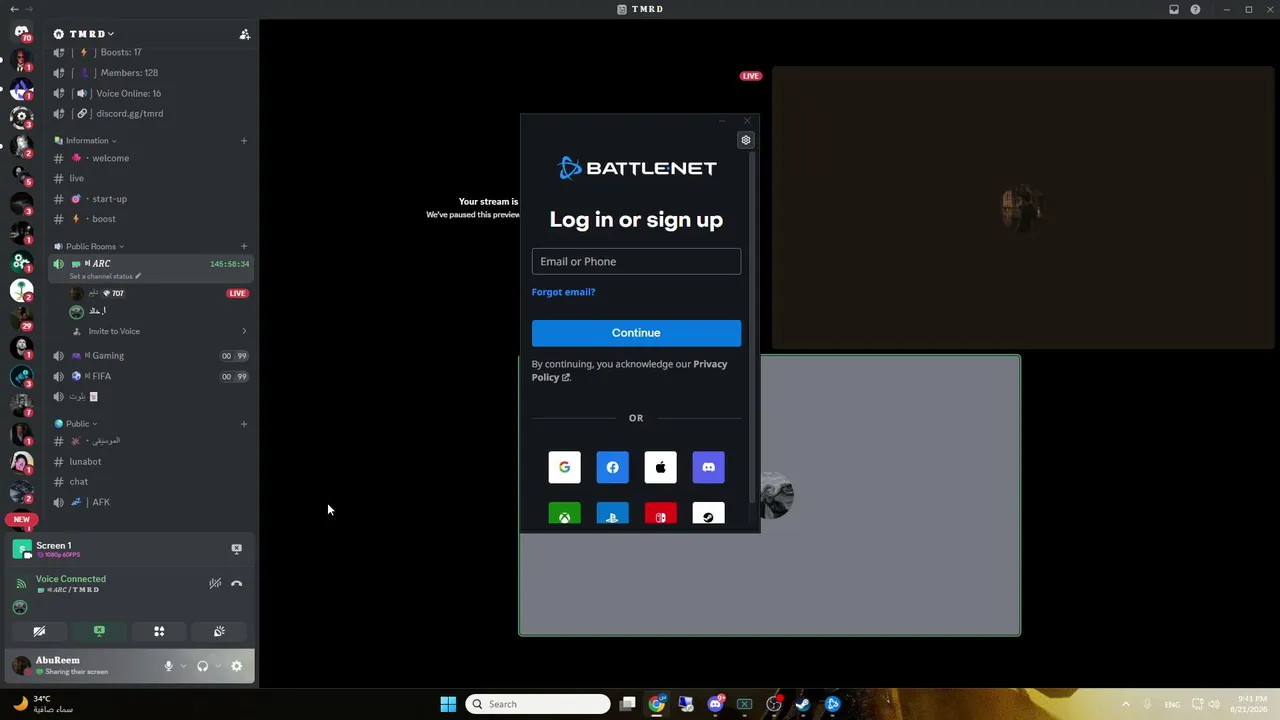Add a channel to the Information category
The width and height of the screenshot is (1280, 720).
(x=244, y=141)
